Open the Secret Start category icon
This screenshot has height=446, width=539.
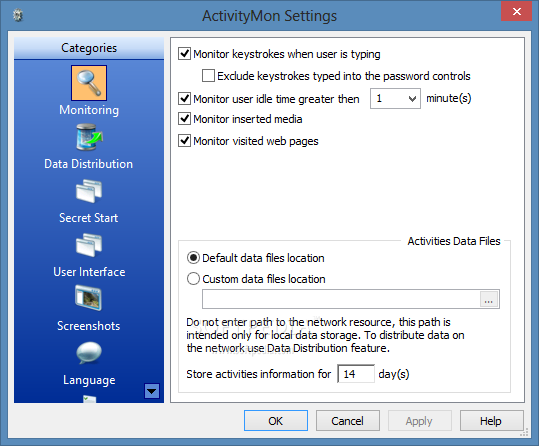(x=89, y=191)
